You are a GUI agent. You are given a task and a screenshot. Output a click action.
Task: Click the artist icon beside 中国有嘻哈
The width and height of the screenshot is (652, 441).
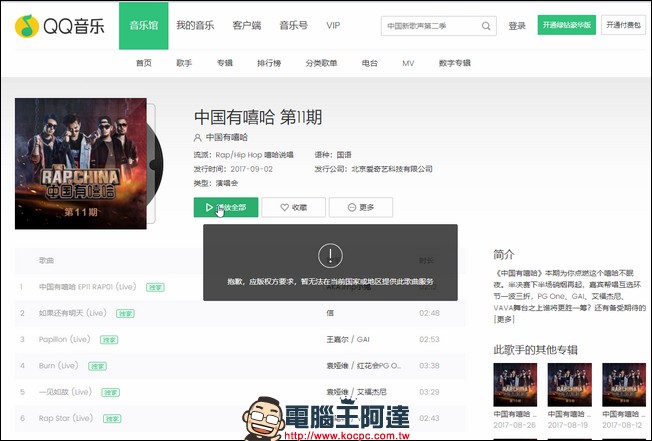(198, 137)
